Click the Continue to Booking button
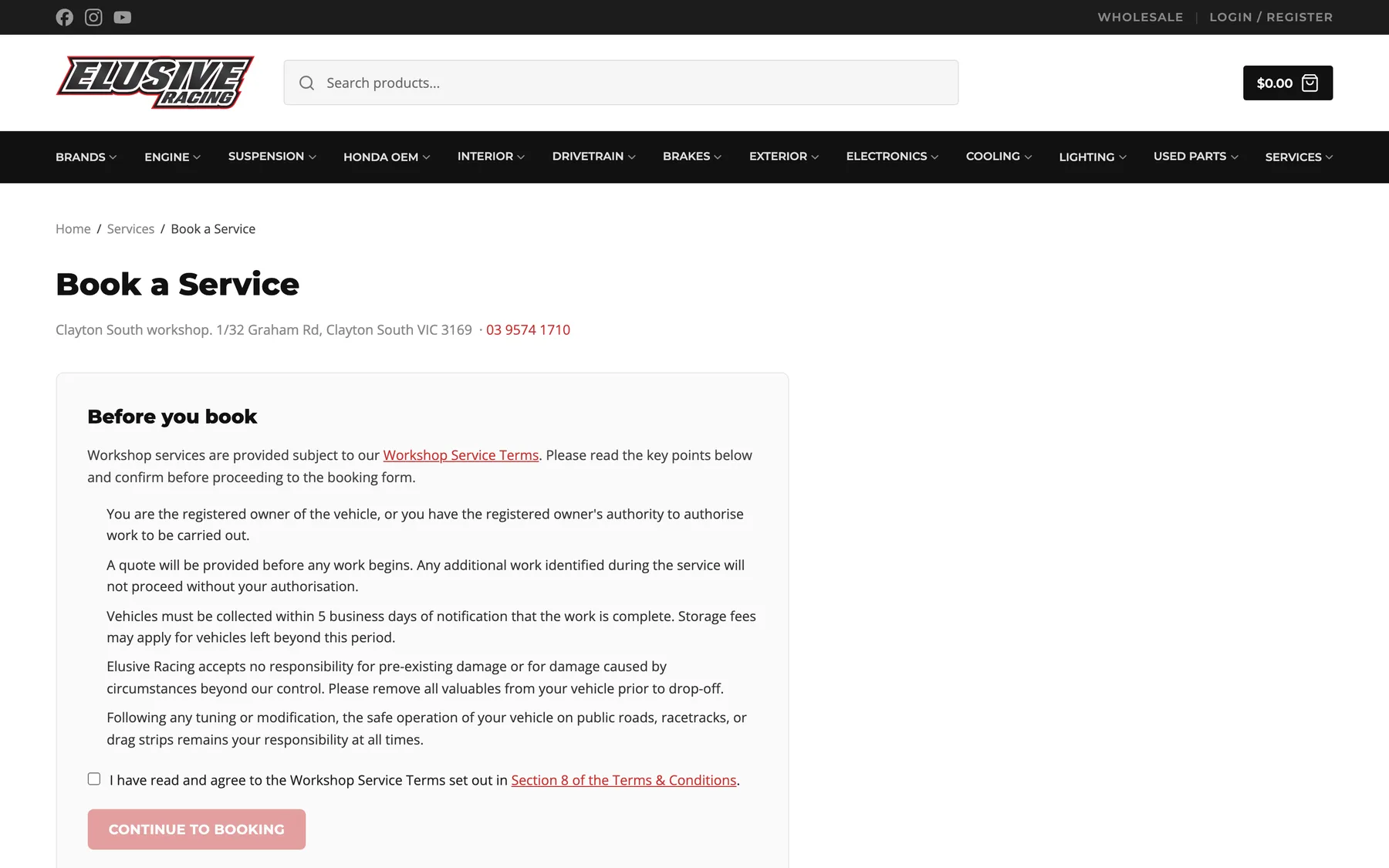 197,829
